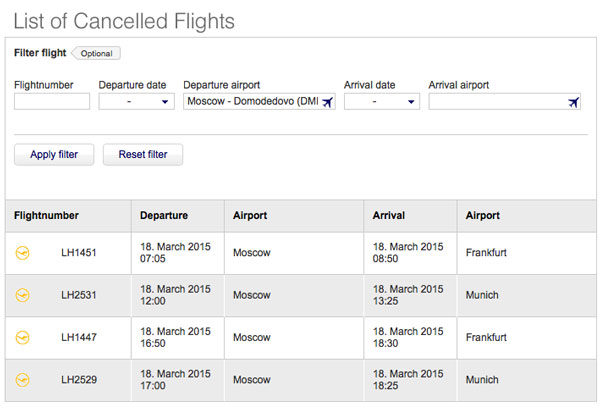Image resolution: width=600 pixels, height=410 pixels.
Task: Click the Lufthansa logo beside LH2531
Action: (23, 296)
